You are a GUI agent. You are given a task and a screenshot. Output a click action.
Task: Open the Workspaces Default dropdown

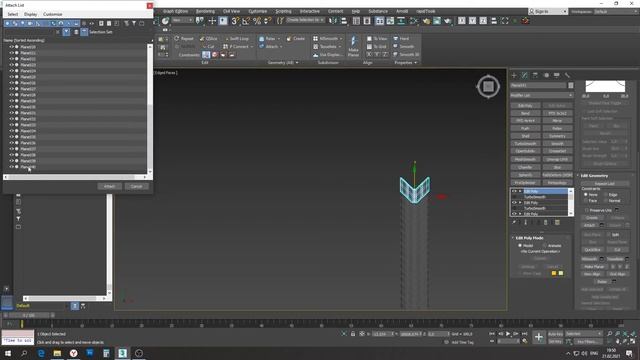point(616,11)
